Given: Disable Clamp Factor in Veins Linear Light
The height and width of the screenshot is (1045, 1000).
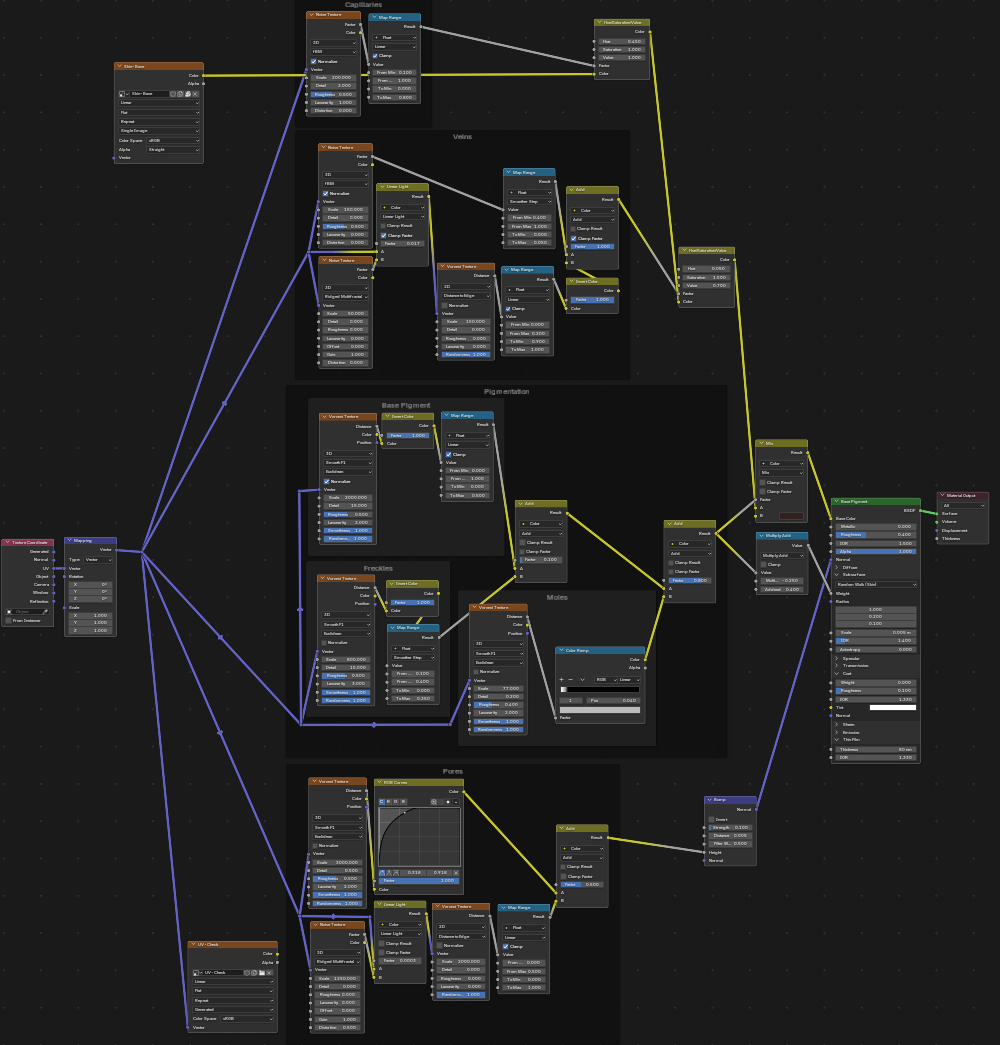Looking at the screenshot, I should (x=383, y=235).
